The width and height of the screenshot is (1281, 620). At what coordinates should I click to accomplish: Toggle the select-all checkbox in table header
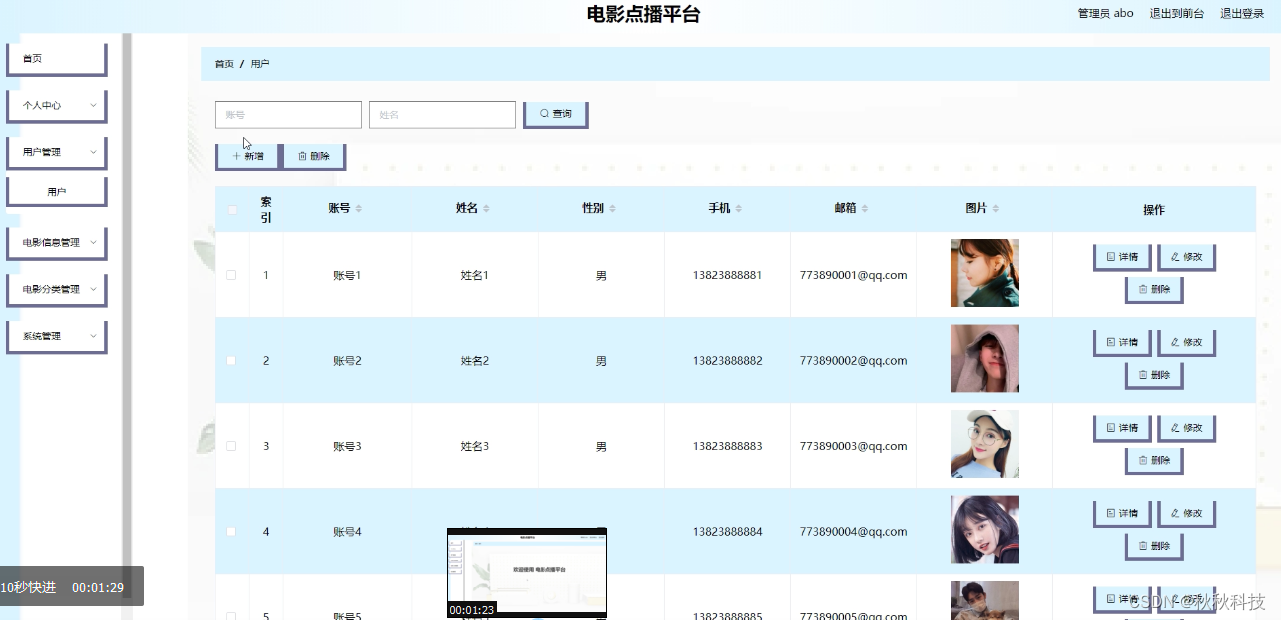[x=232, y=209]
